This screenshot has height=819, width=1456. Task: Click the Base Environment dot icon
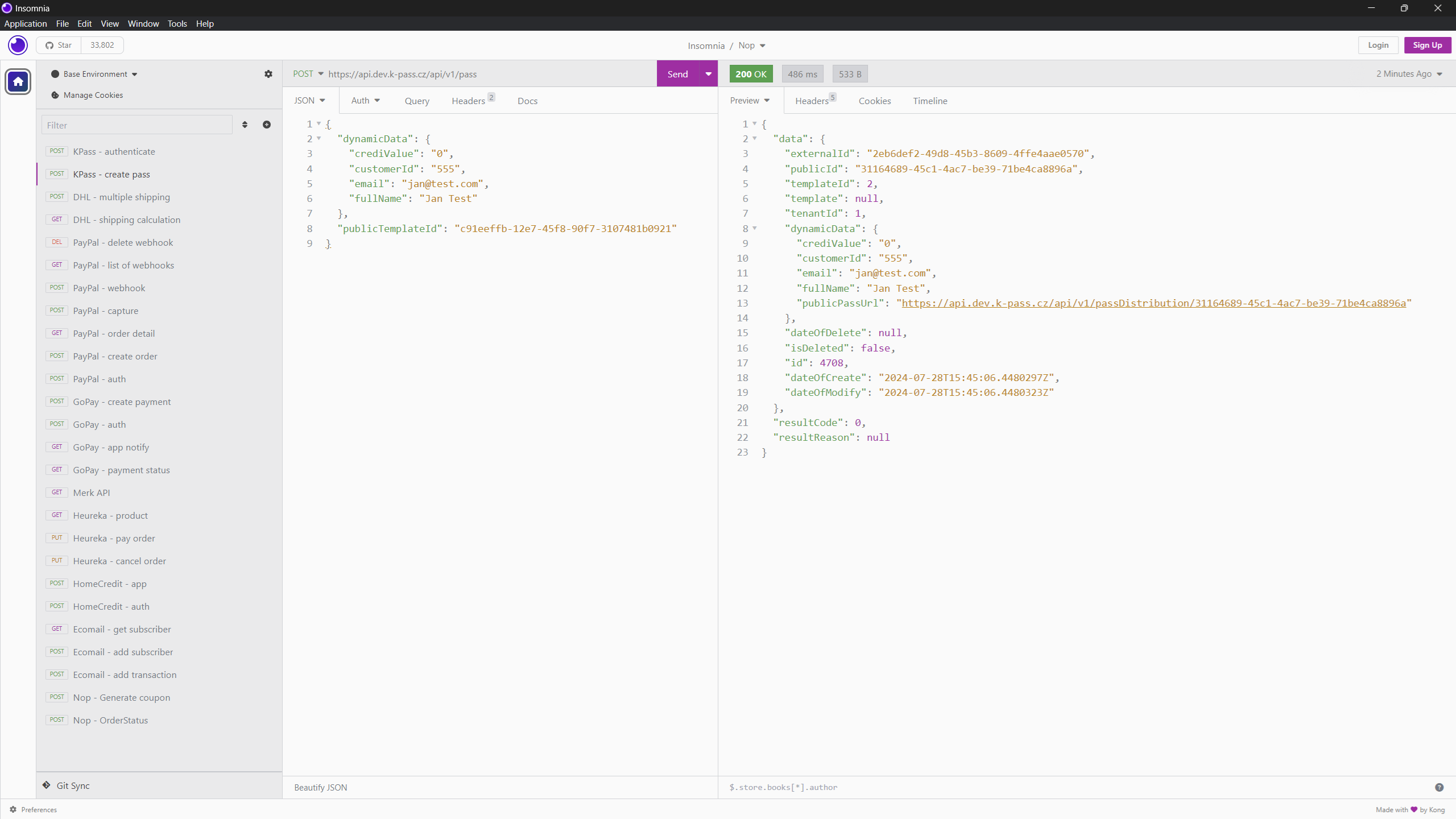click(55, 74)
